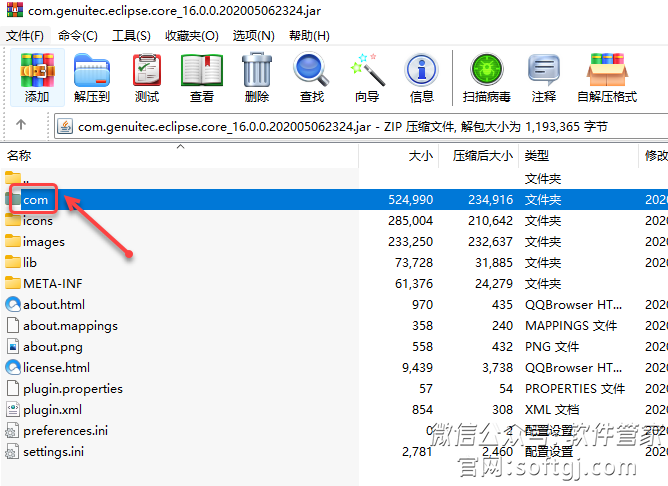Open the Tools (工具) menu

pos(131,35)
